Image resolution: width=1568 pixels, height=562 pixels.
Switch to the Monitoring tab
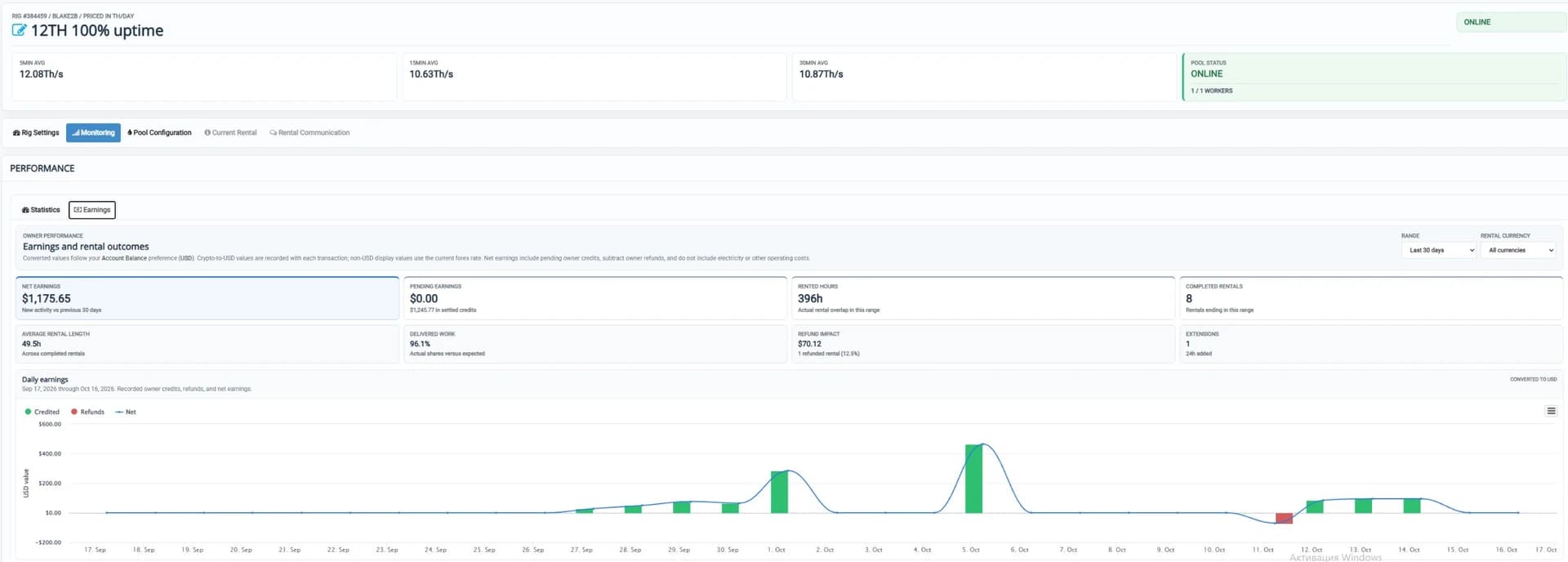pos(93,132)
